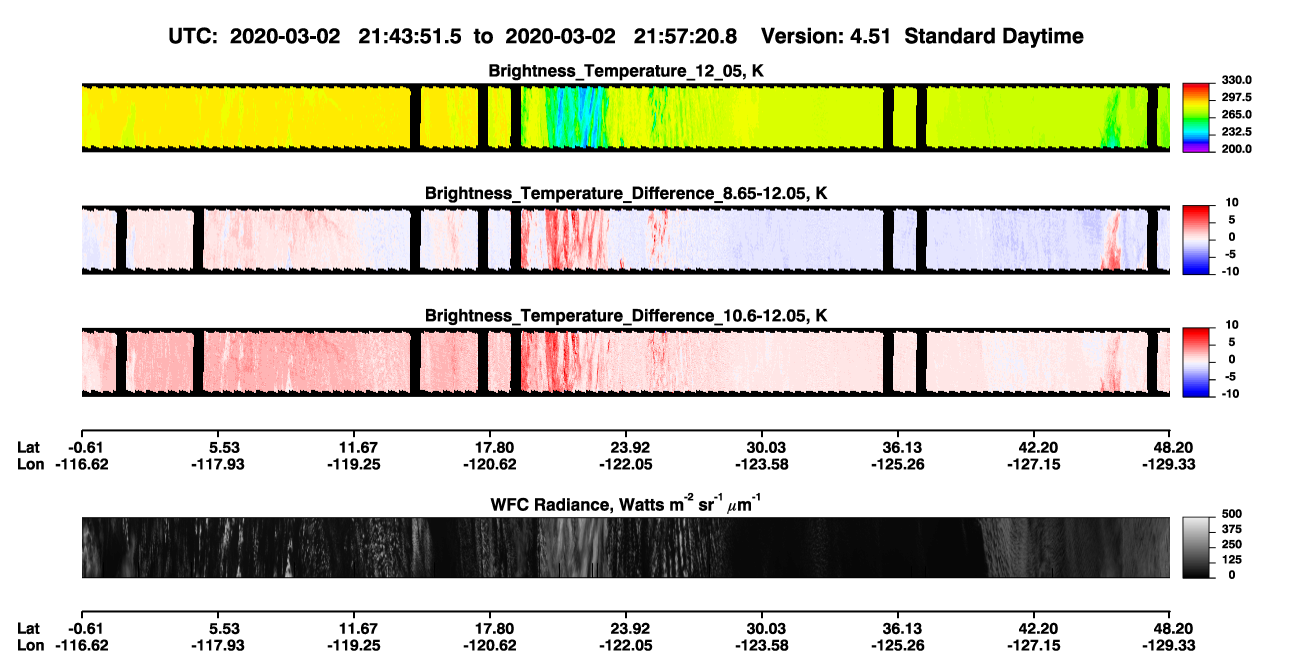Viewport: 1300px width, 667px height.
Task: Click longitude '-123.58' on the axis above WFC panel
Action: tap(763, 464)
